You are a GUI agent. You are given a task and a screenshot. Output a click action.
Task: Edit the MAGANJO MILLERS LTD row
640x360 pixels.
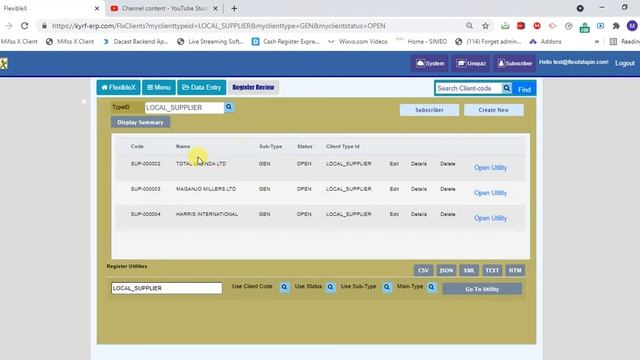click(x=394, y=189)
